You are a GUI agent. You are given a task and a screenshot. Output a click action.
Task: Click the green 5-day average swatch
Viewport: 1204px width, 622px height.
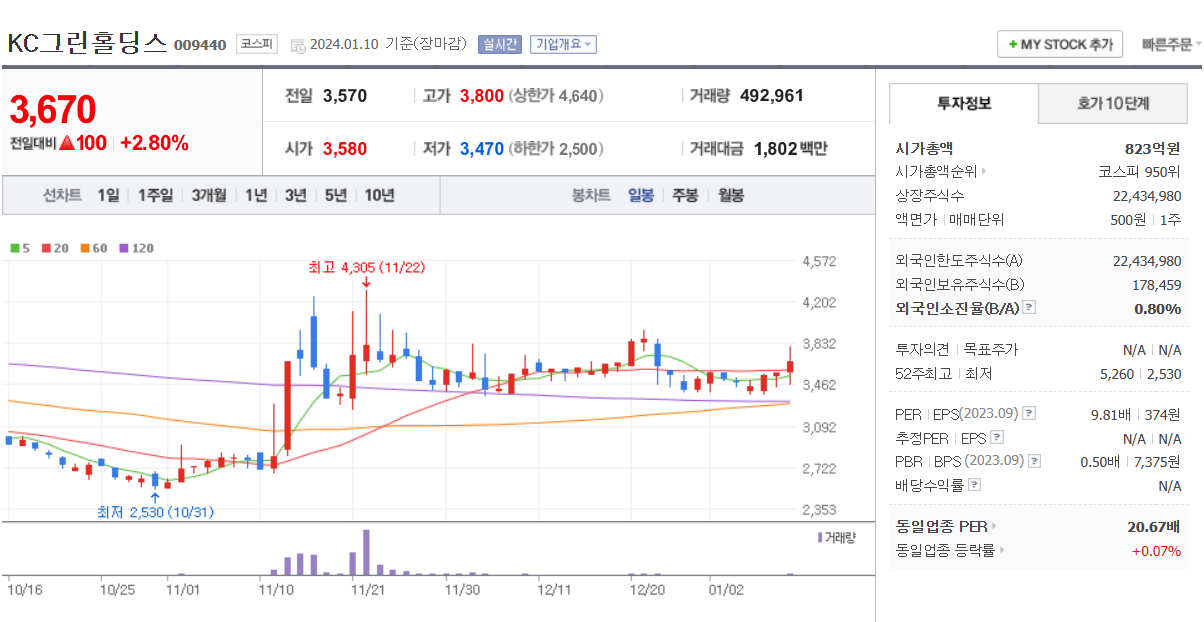[x=14, y=248]
